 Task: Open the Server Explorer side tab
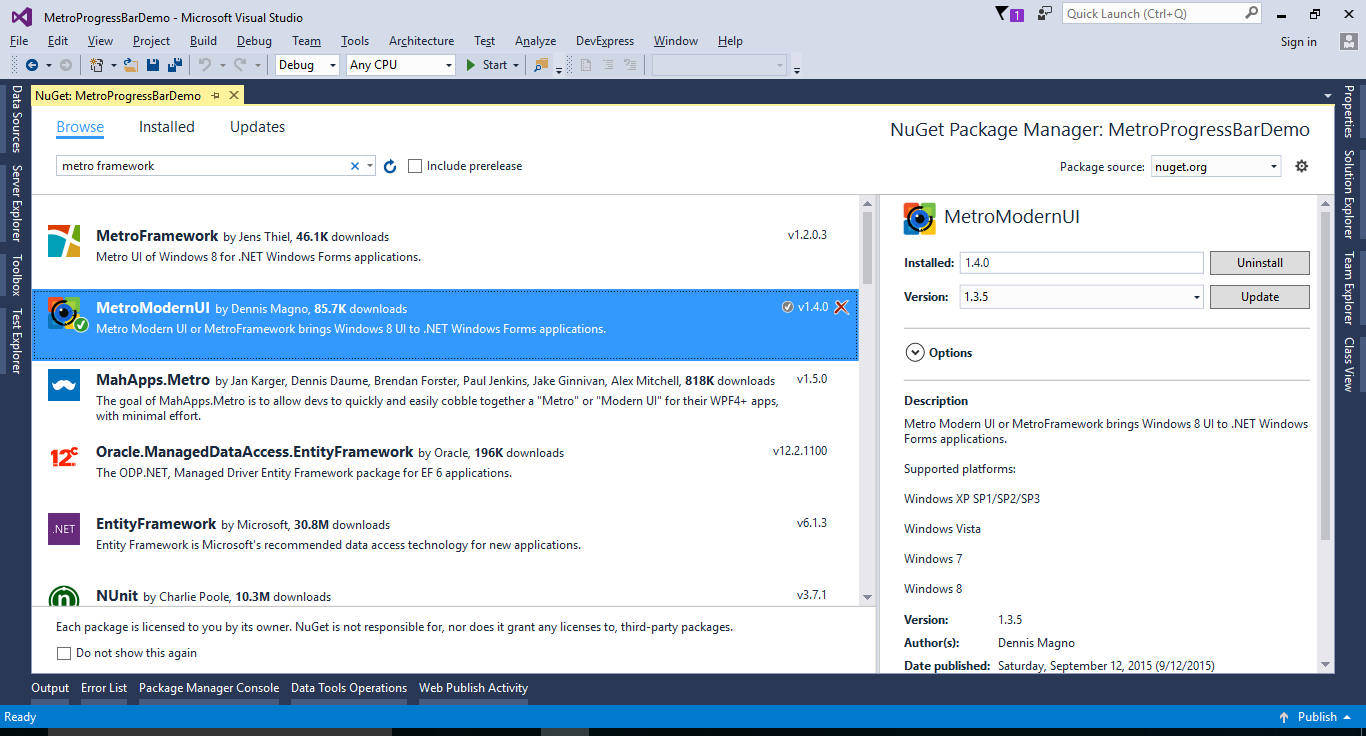click(16, 204)
